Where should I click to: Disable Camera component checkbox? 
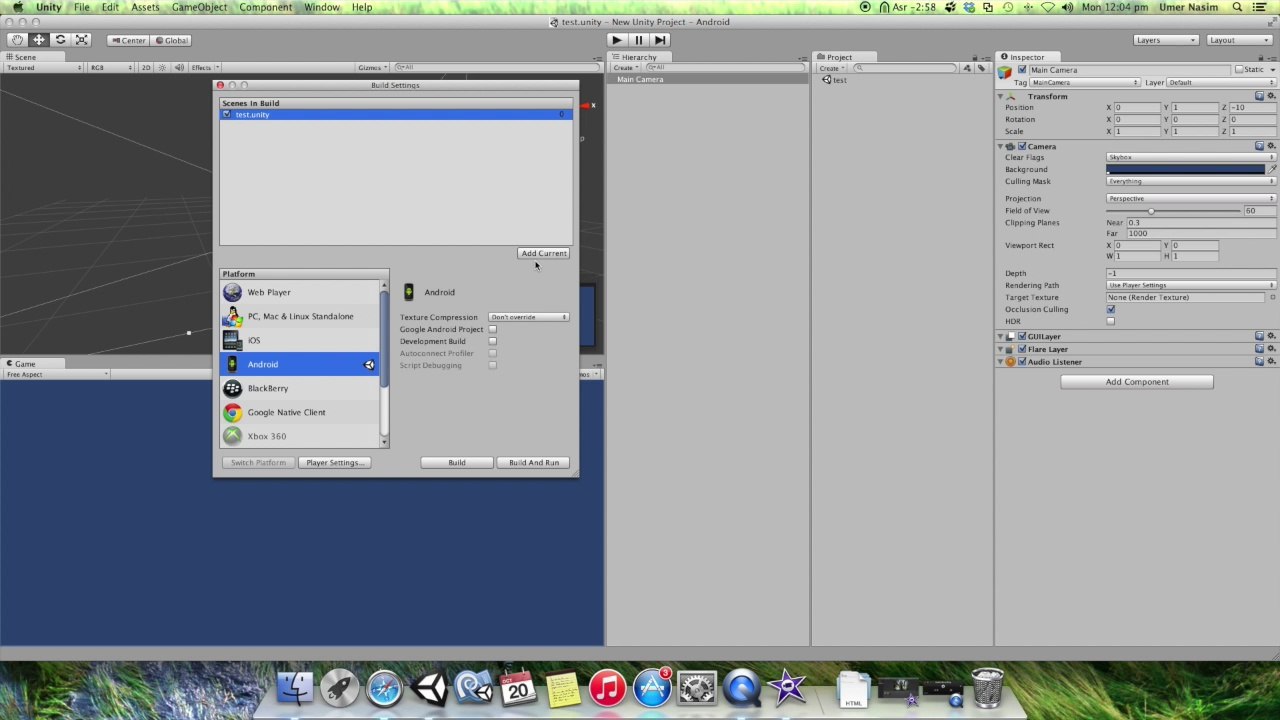point(1022,146)
